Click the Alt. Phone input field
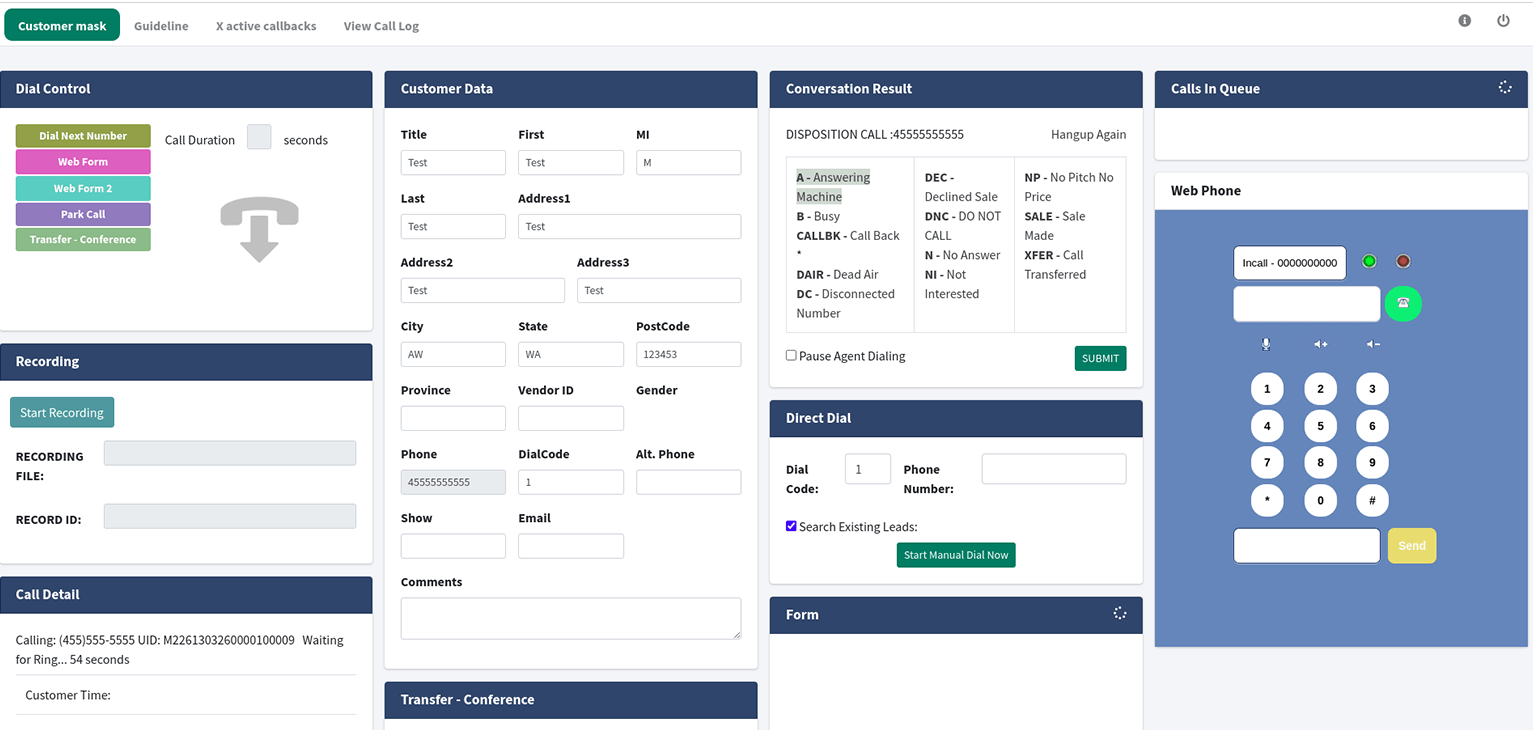 pyautogui.click(x=688, y=482)
